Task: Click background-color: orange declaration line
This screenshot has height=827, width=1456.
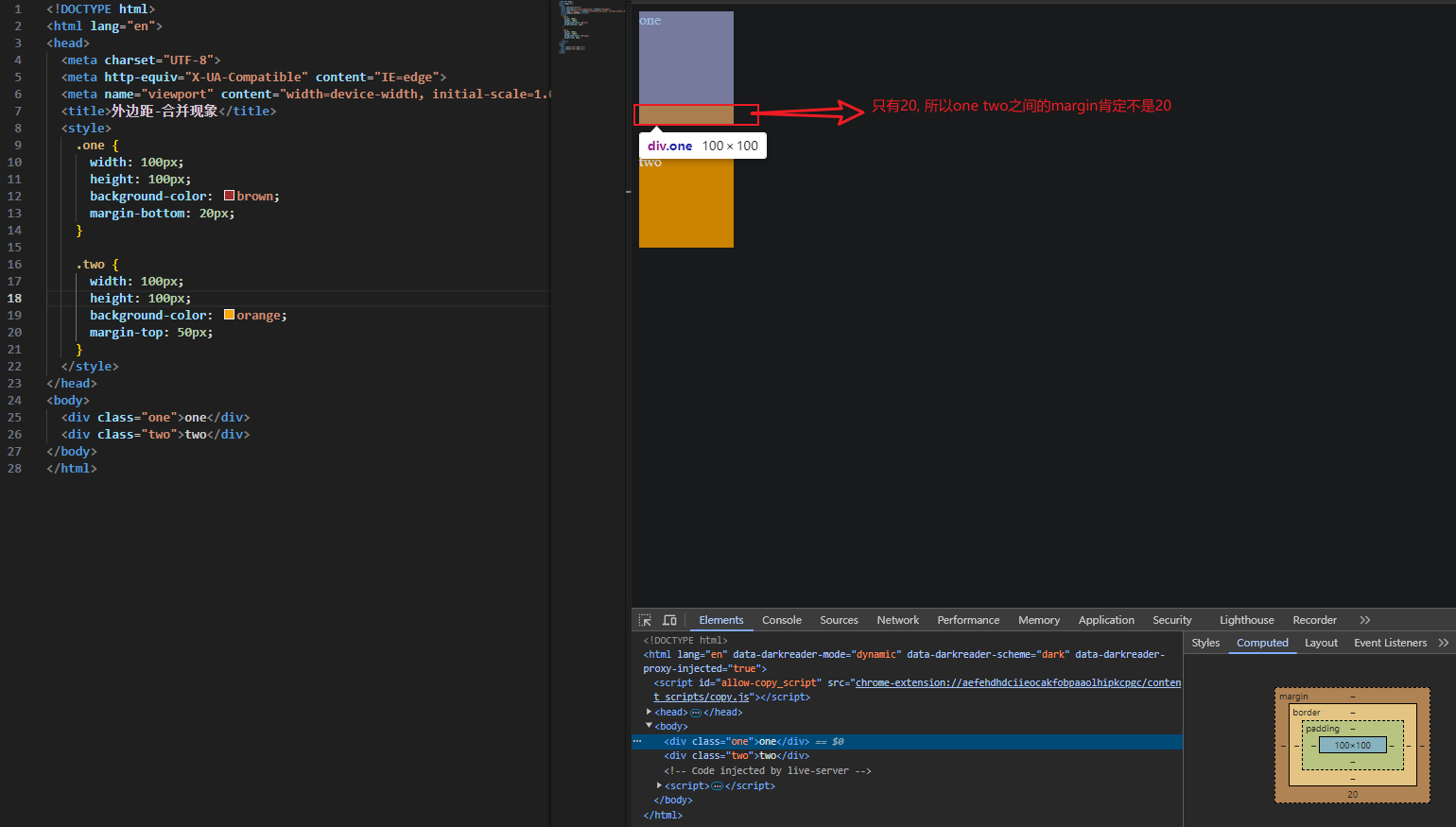Action: 188,315
